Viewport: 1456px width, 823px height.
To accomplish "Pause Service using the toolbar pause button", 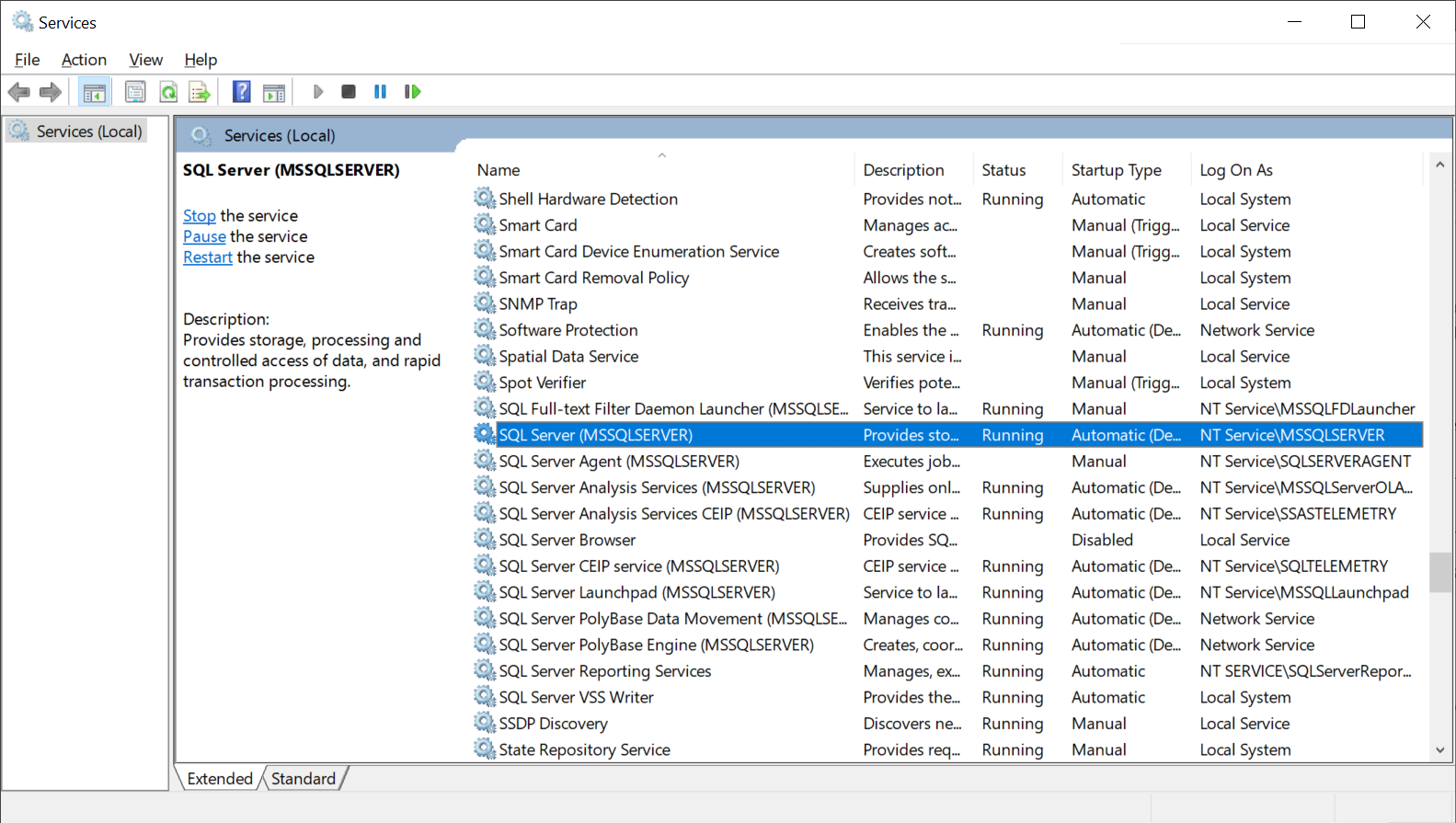I will 380,92.
